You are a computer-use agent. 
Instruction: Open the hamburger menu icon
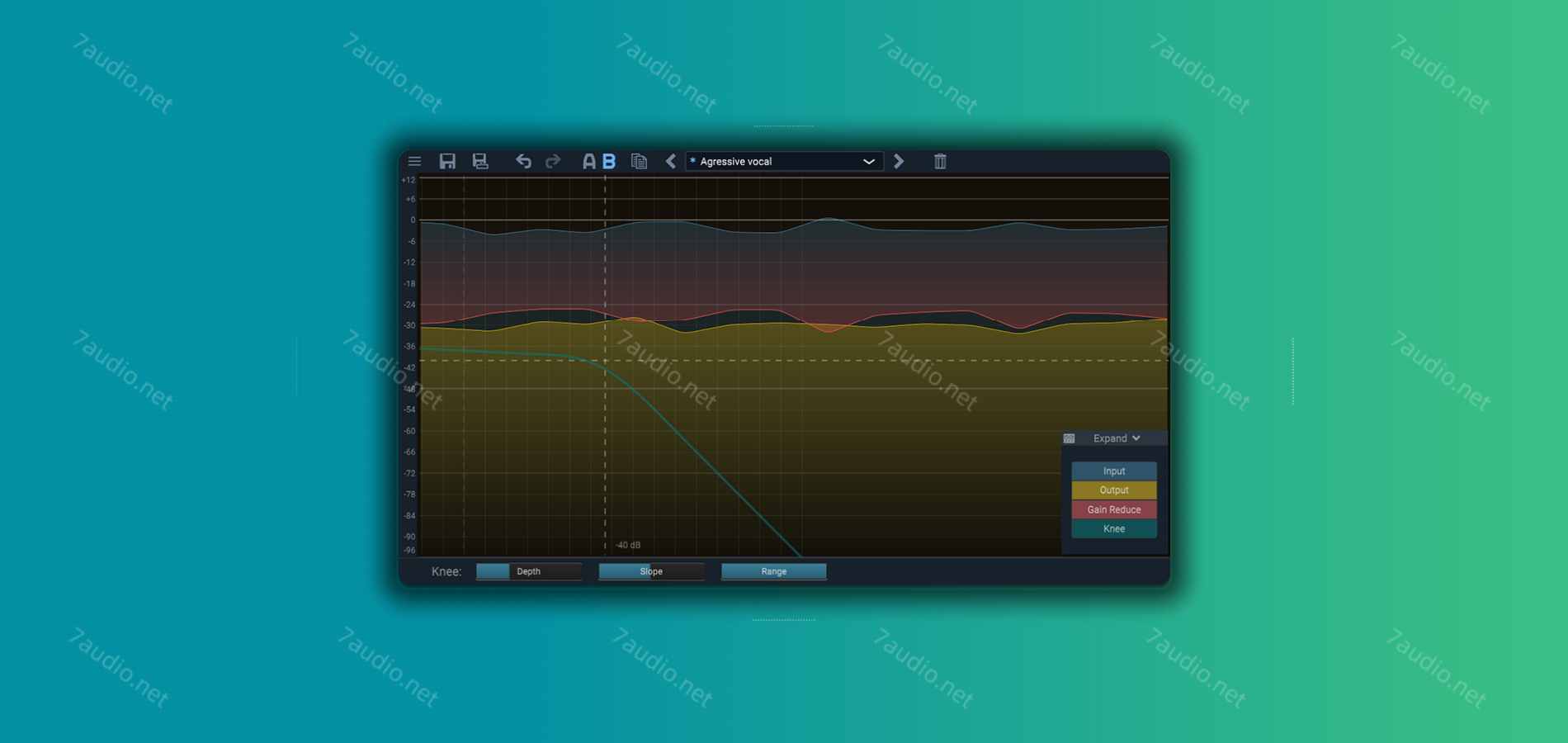click(x=414, y=161)
